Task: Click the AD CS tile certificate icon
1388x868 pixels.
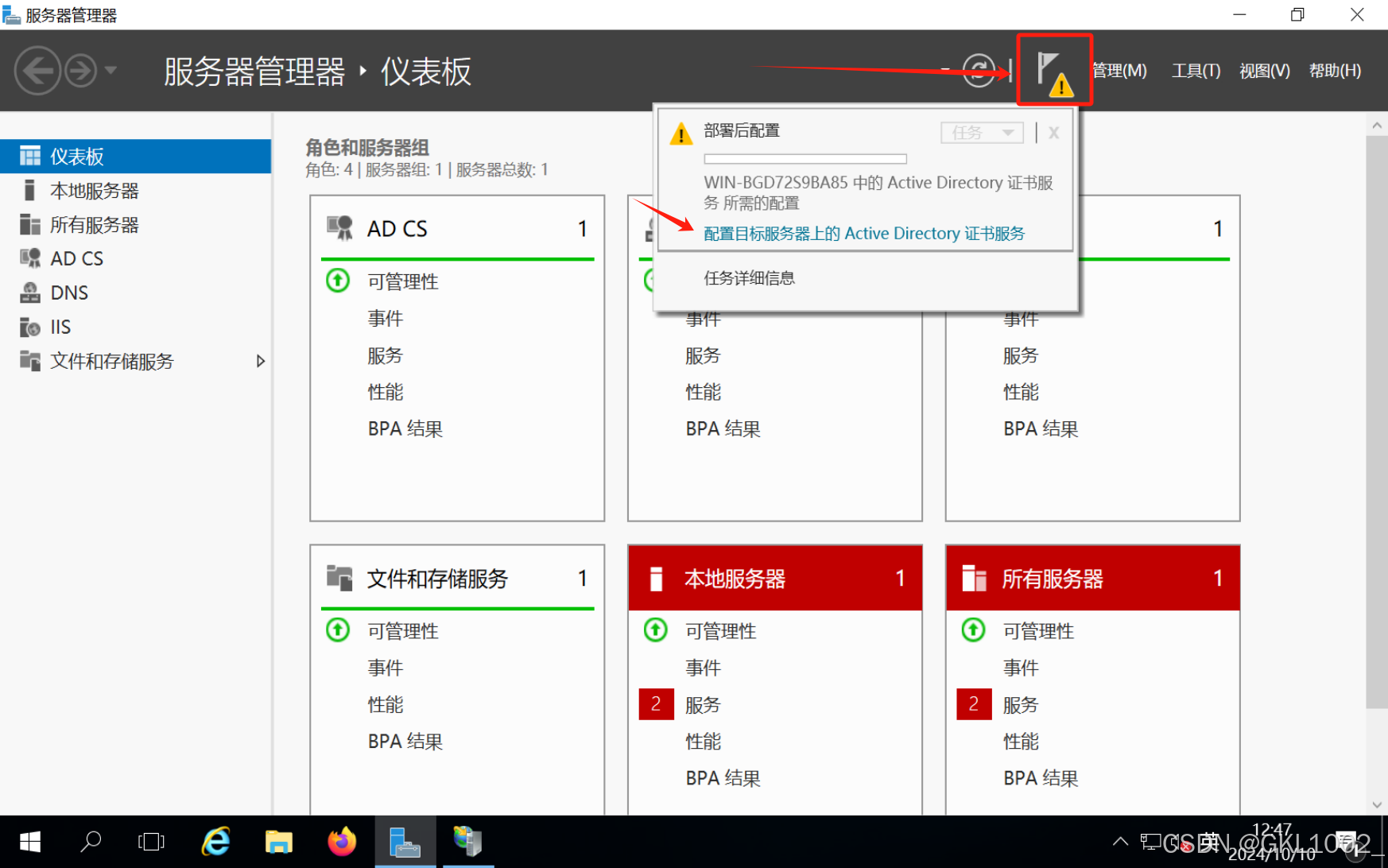Action: 339,228
